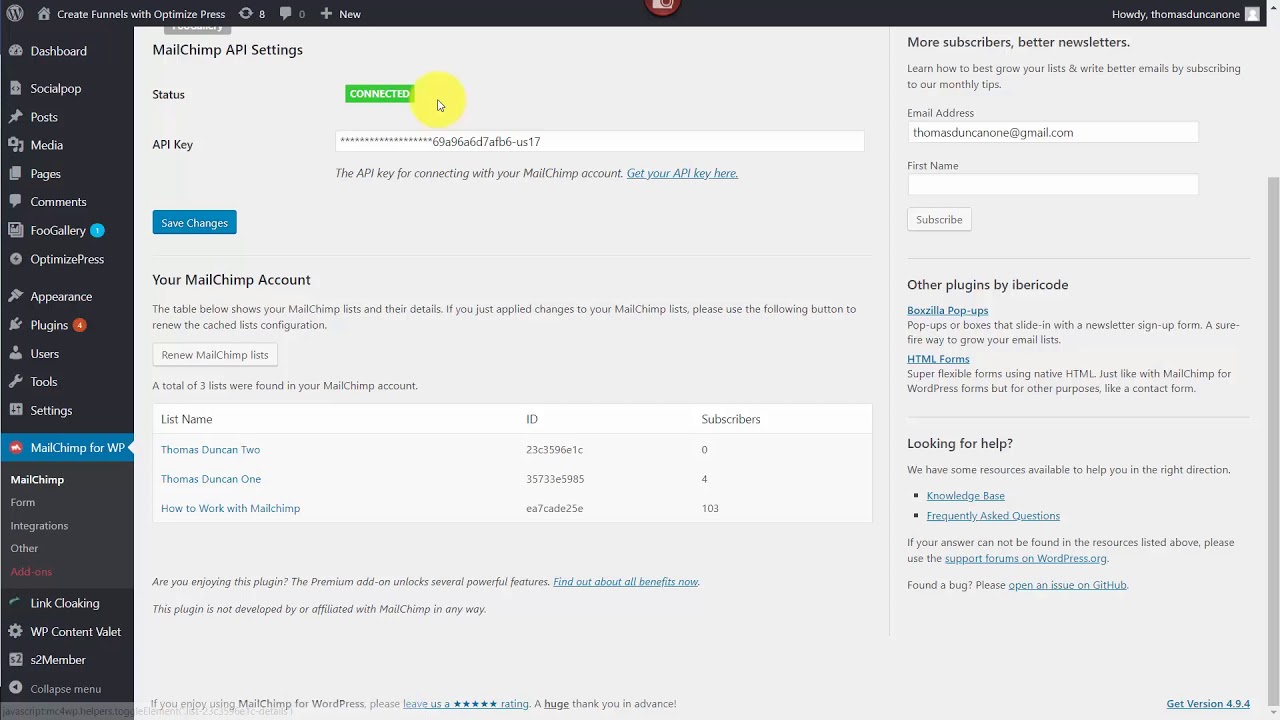Open Frequently Asked Questions link
The height and width of the screenshot is (720, 1280).
993,515
